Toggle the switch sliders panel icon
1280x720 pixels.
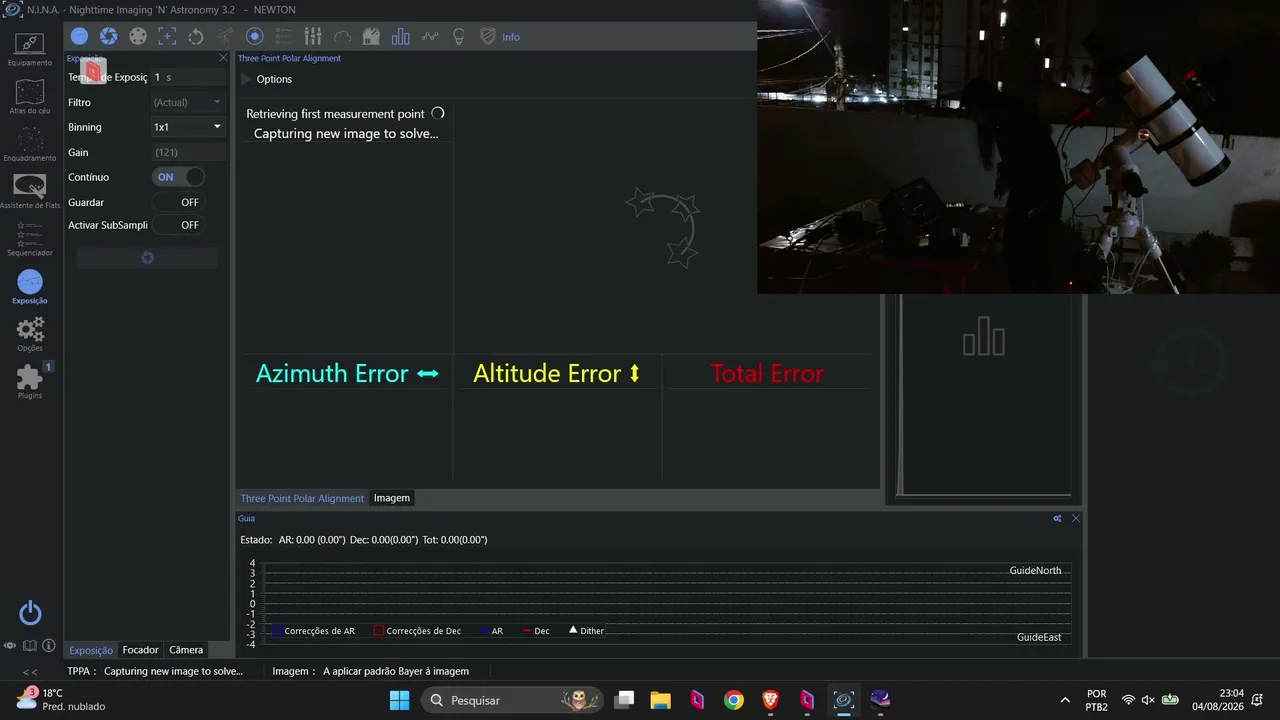[313, 36]
